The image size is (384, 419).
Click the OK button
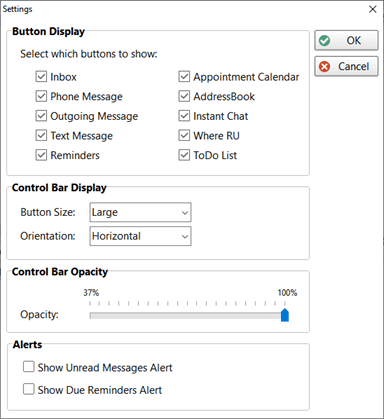click(x=346, y=40)
